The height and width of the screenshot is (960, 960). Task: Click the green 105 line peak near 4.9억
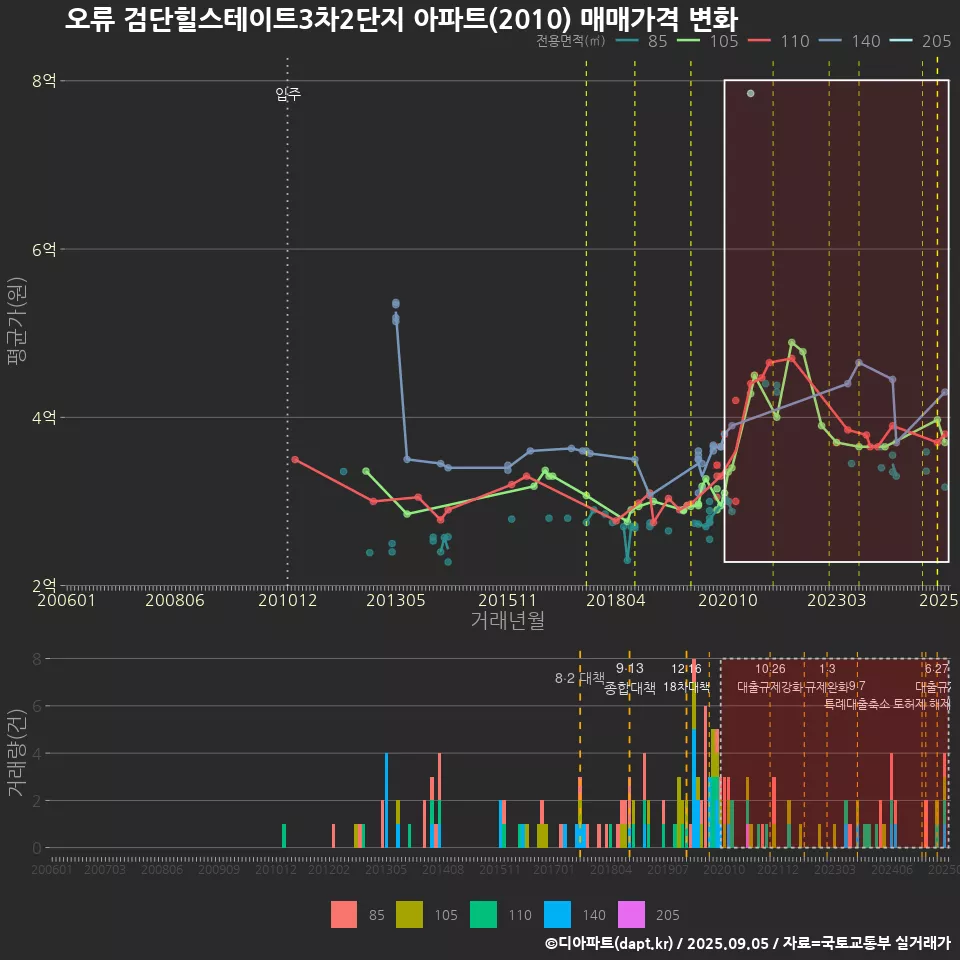(792, 343)
